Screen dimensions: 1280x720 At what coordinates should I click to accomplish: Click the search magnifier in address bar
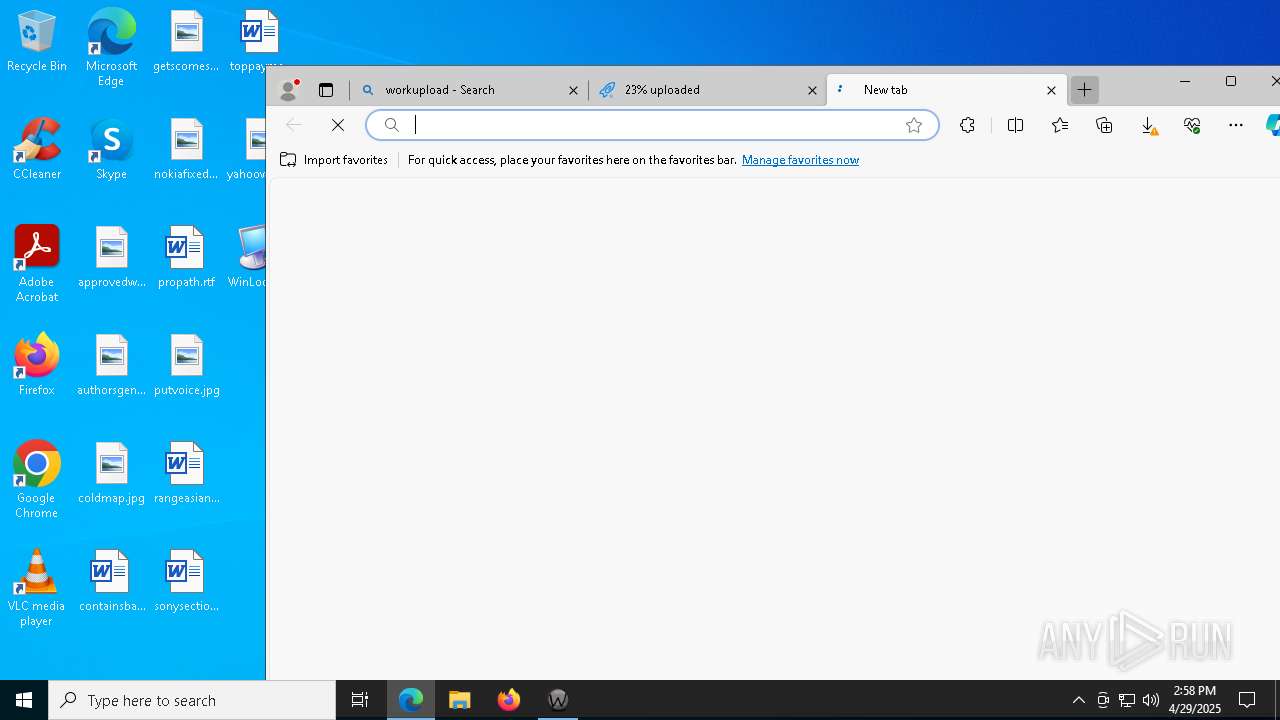[x=392, y=125]
